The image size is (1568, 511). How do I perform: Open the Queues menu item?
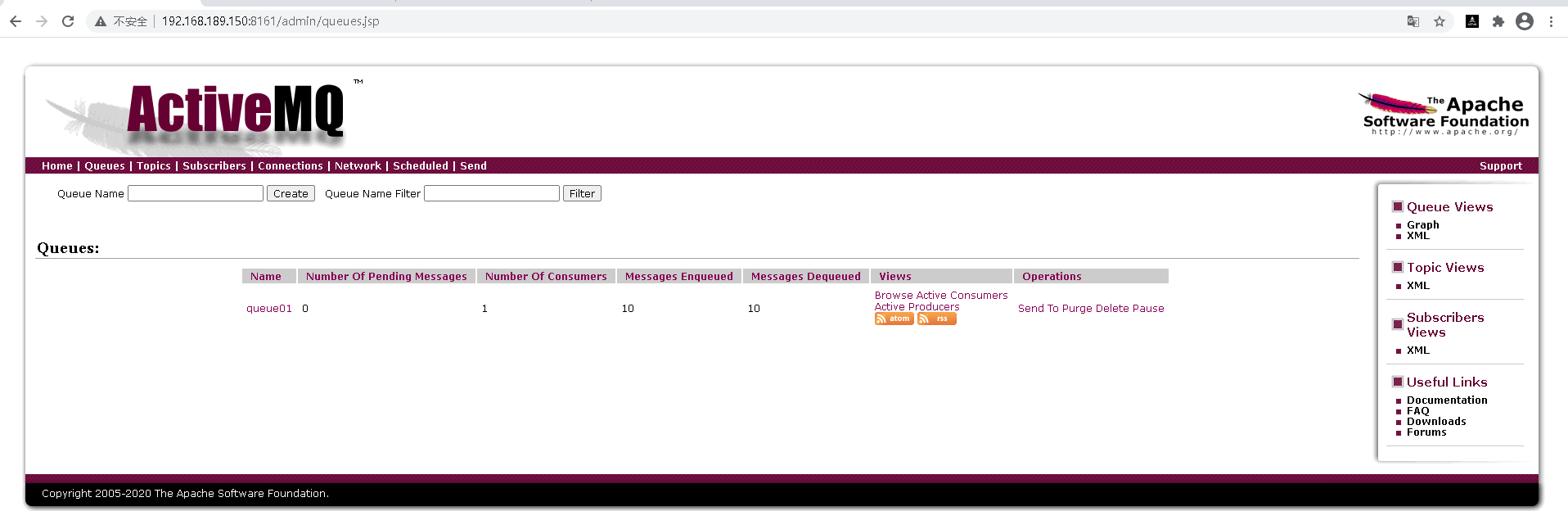[x=105, y=165]
